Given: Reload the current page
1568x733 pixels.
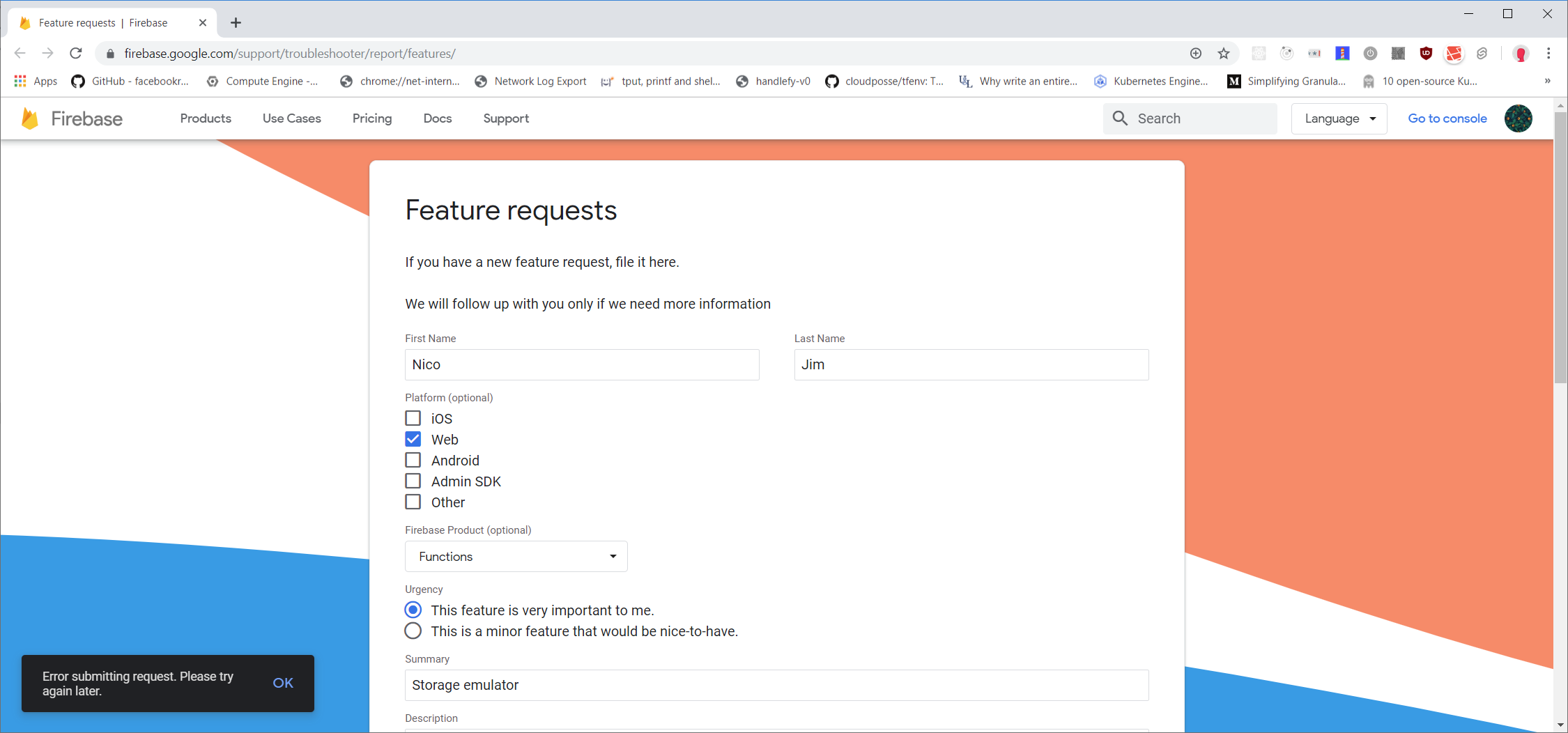Looking at the screenshot, I should [76, 53].
